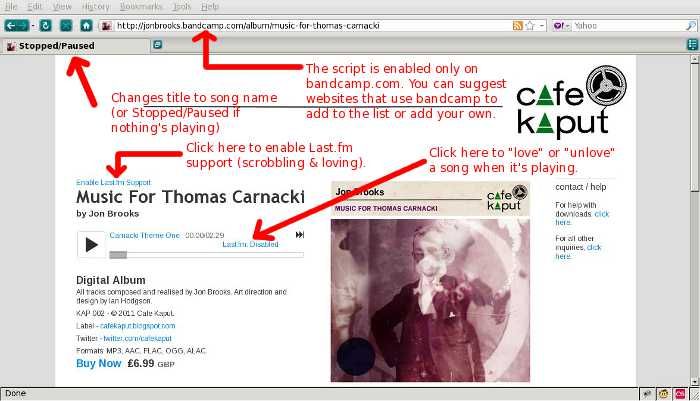Click the track progress bar track
Viewport: 700px width, 401px height.
(207, 255)
